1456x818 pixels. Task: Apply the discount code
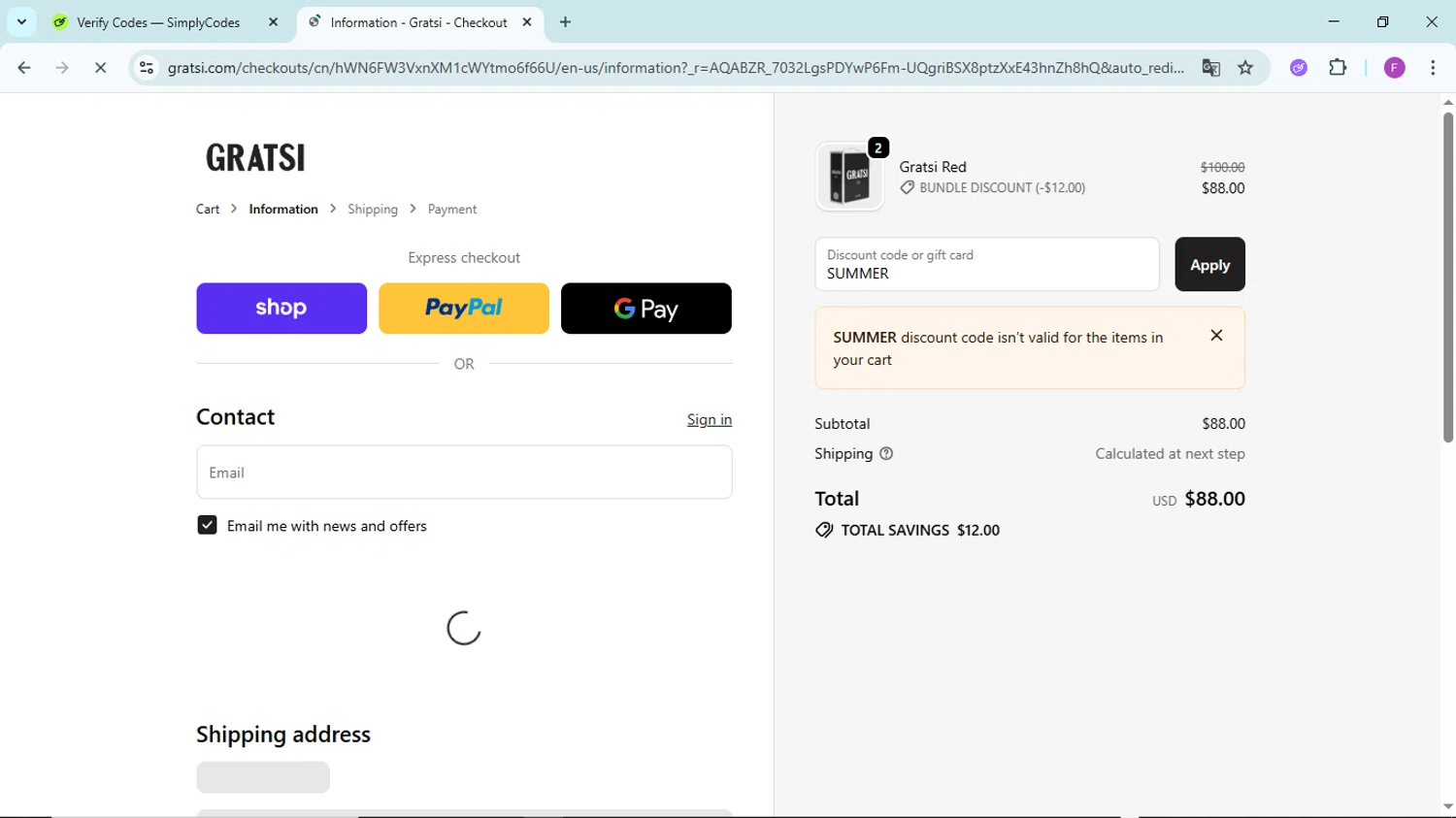point(1209,265)
